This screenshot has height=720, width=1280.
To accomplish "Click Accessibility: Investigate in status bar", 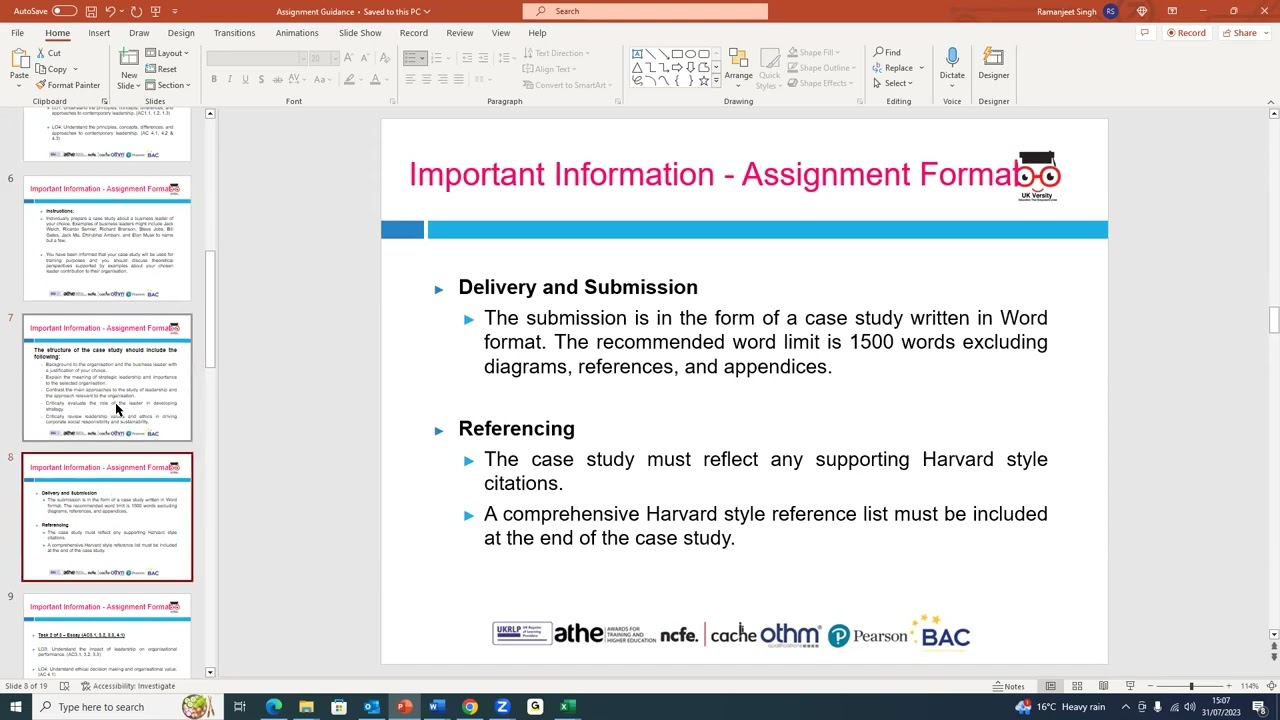I will click(128, 686).
